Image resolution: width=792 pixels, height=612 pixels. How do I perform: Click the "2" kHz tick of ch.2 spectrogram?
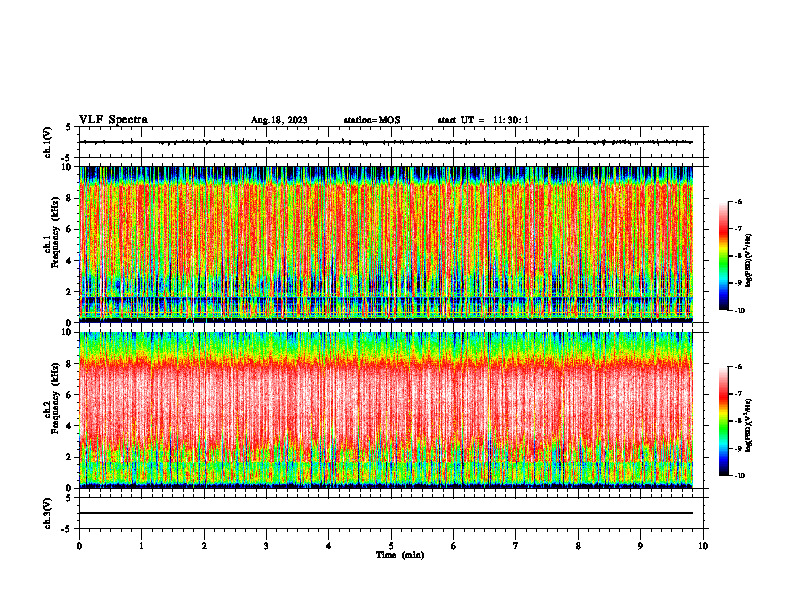tap(70, 457)
